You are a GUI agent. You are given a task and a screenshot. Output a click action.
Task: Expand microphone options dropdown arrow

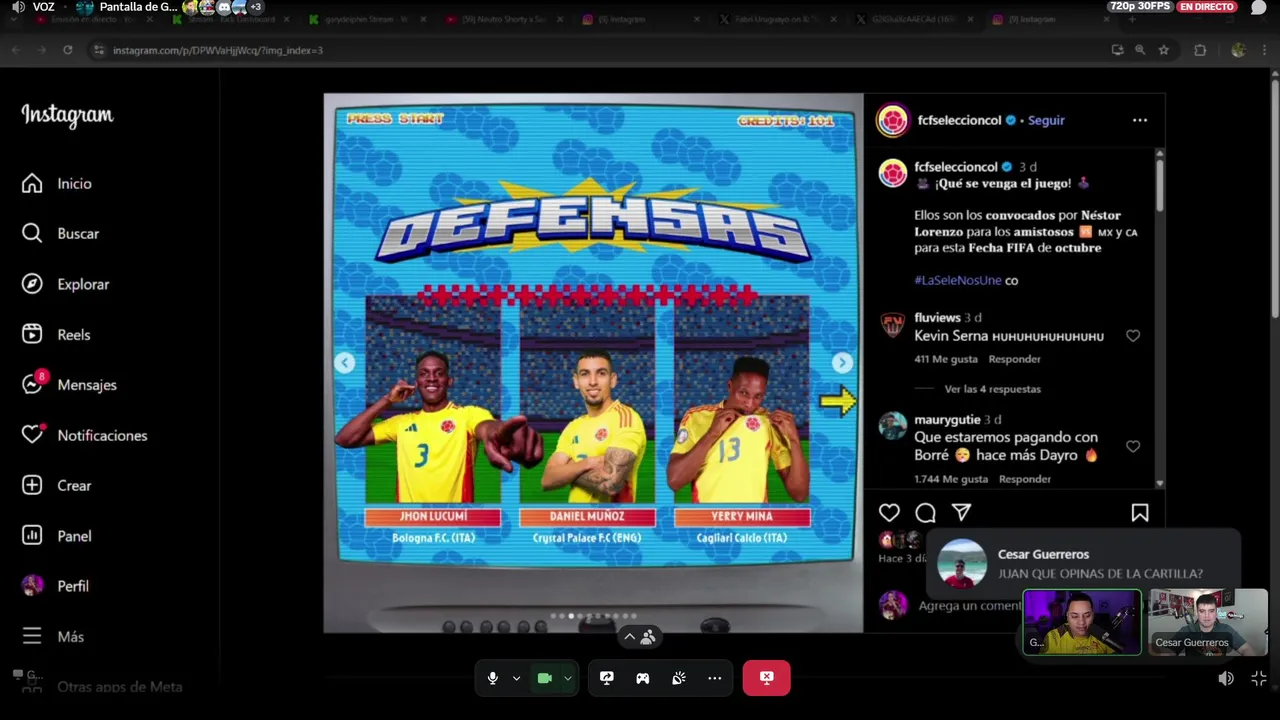[516, 678]
